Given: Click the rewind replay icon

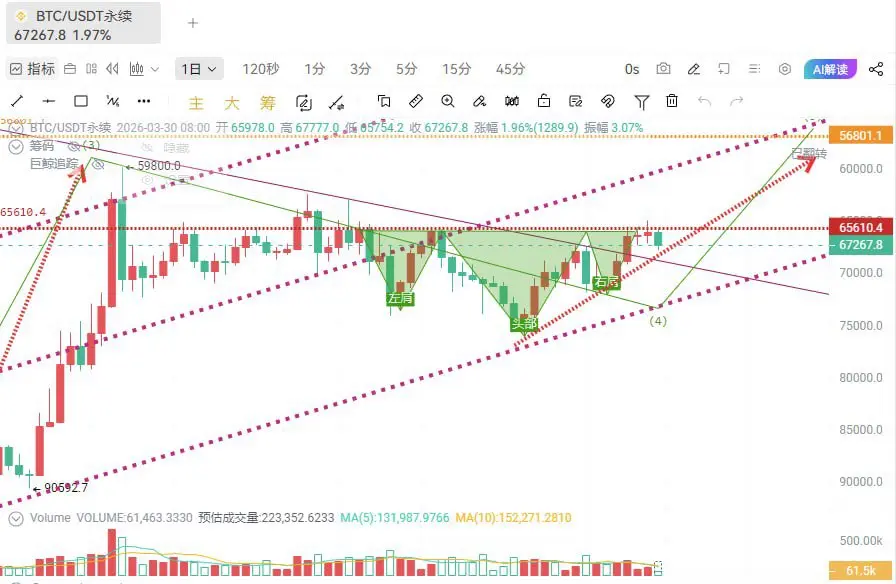Looking at the screenshot, I should [113, 69].
